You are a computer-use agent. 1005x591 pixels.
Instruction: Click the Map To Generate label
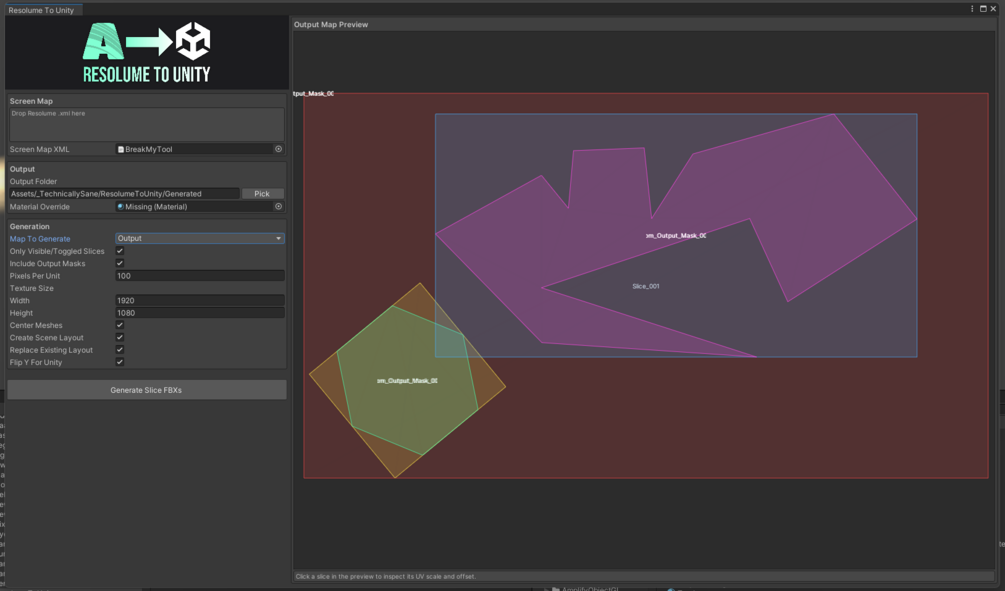pyautogui.click(x=40, y=238)
